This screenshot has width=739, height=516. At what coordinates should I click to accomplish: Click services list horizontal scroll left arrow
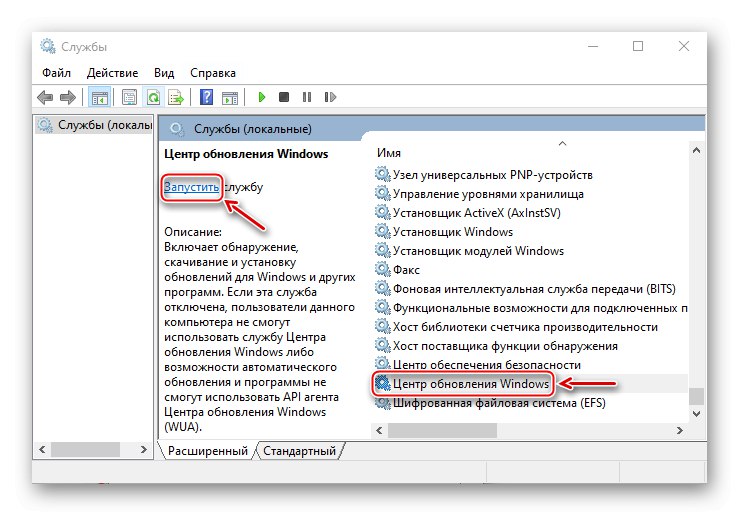(379, 430)
